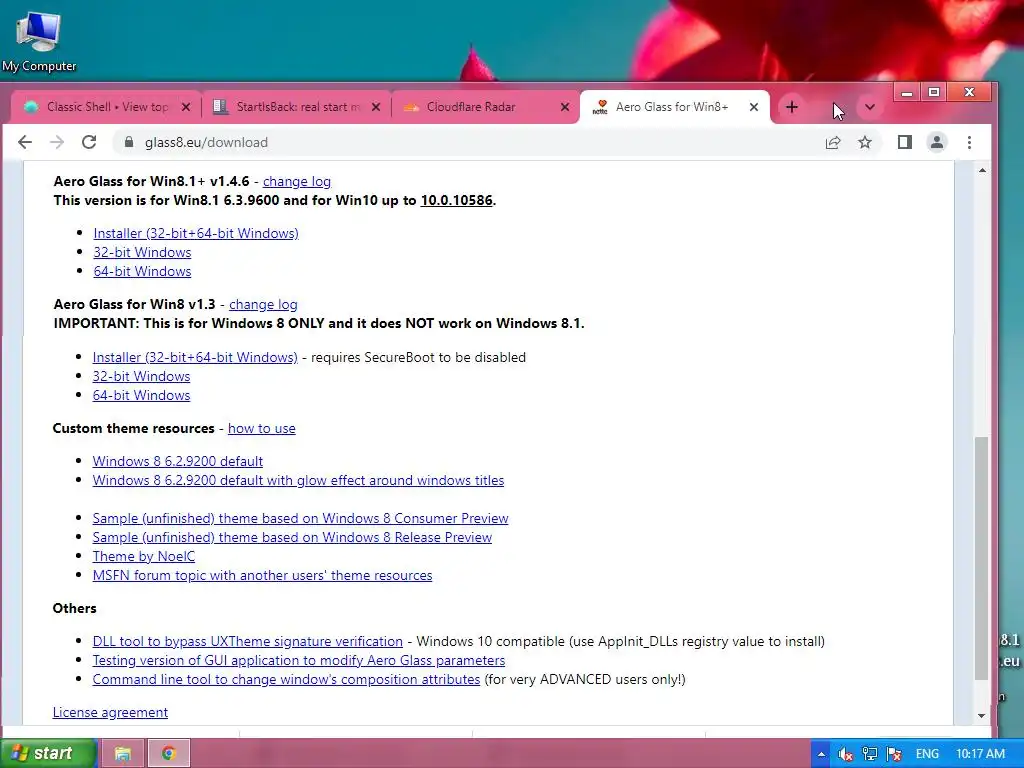Open the Windows start menu
The height and width of the screenshot is (768, 1024).
48,753
